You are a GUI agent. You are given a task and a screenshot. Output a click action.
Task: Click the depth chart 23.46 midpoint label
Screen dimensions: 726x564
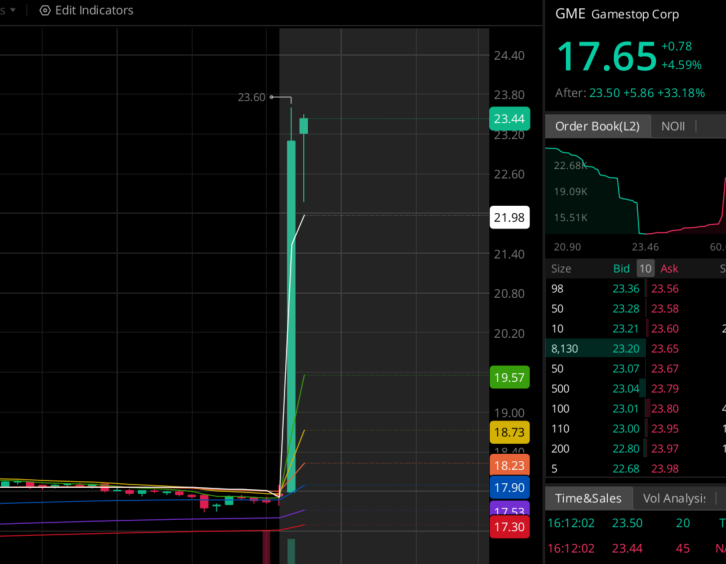tap(645, 247)
